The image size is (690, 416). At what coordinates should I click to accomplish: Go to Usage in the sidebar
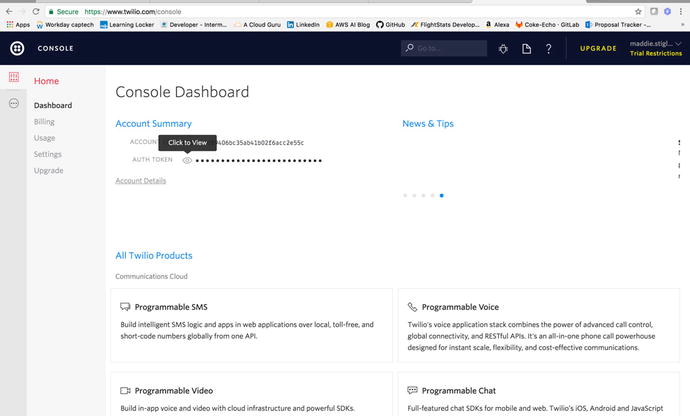point(44,138)
